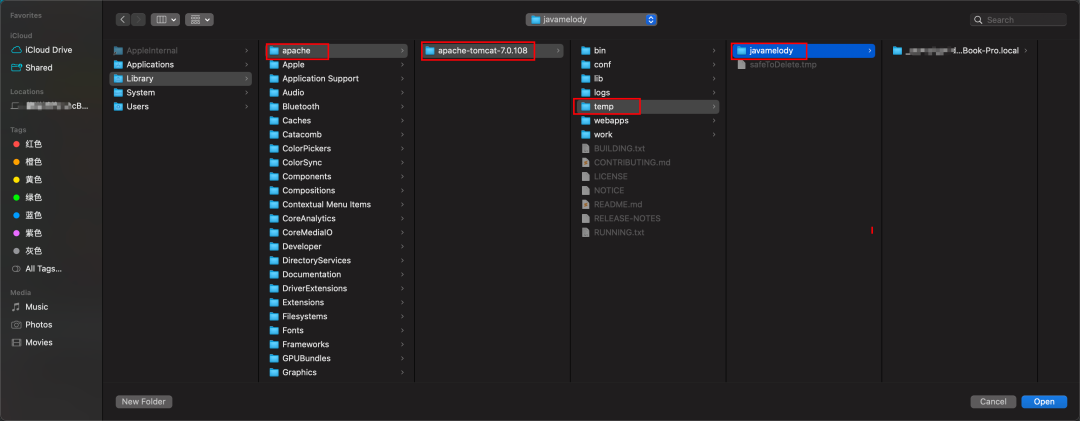
Task: Expand the Users folder chevron
Action: coord(247,107)
